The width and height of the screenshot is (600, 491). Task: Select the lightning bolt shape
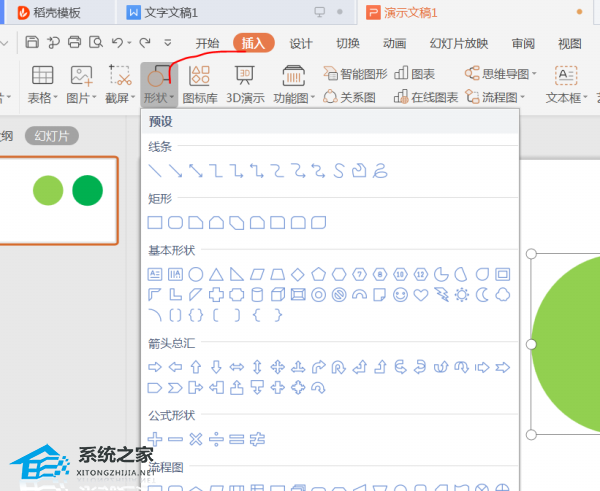(x=442, y=295)
